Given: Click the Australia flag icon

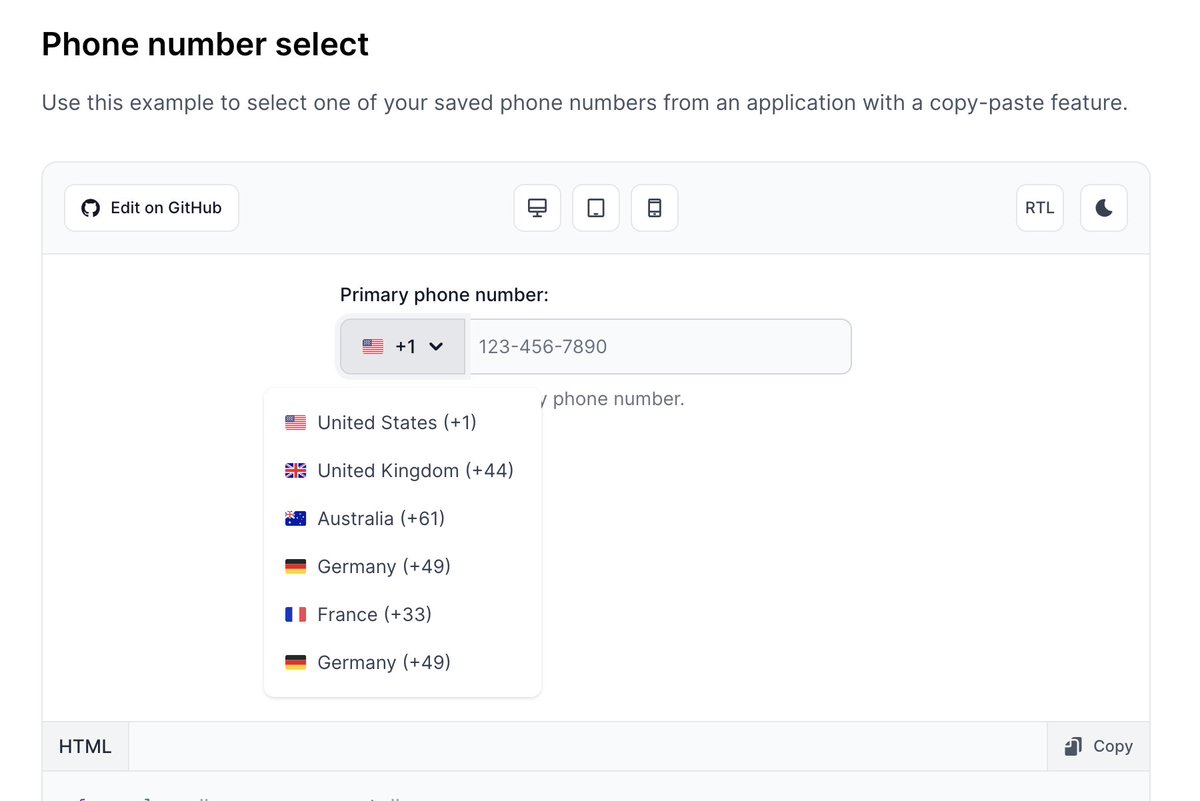Looking at the screenshot, I should click(295, 519).
